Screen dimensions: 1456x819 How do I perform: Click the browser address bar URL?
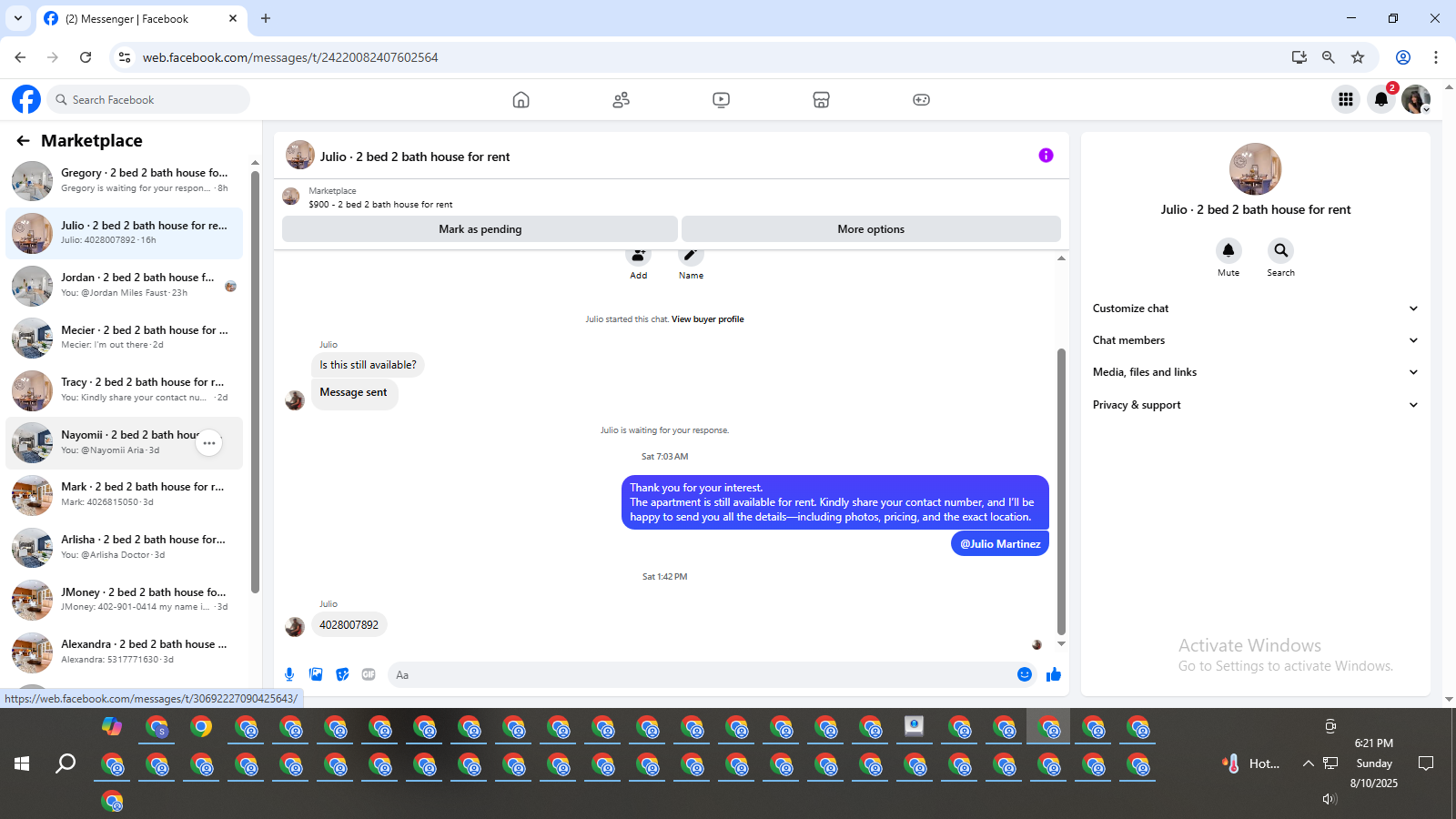pyautogui.click(x=290, y=57)
